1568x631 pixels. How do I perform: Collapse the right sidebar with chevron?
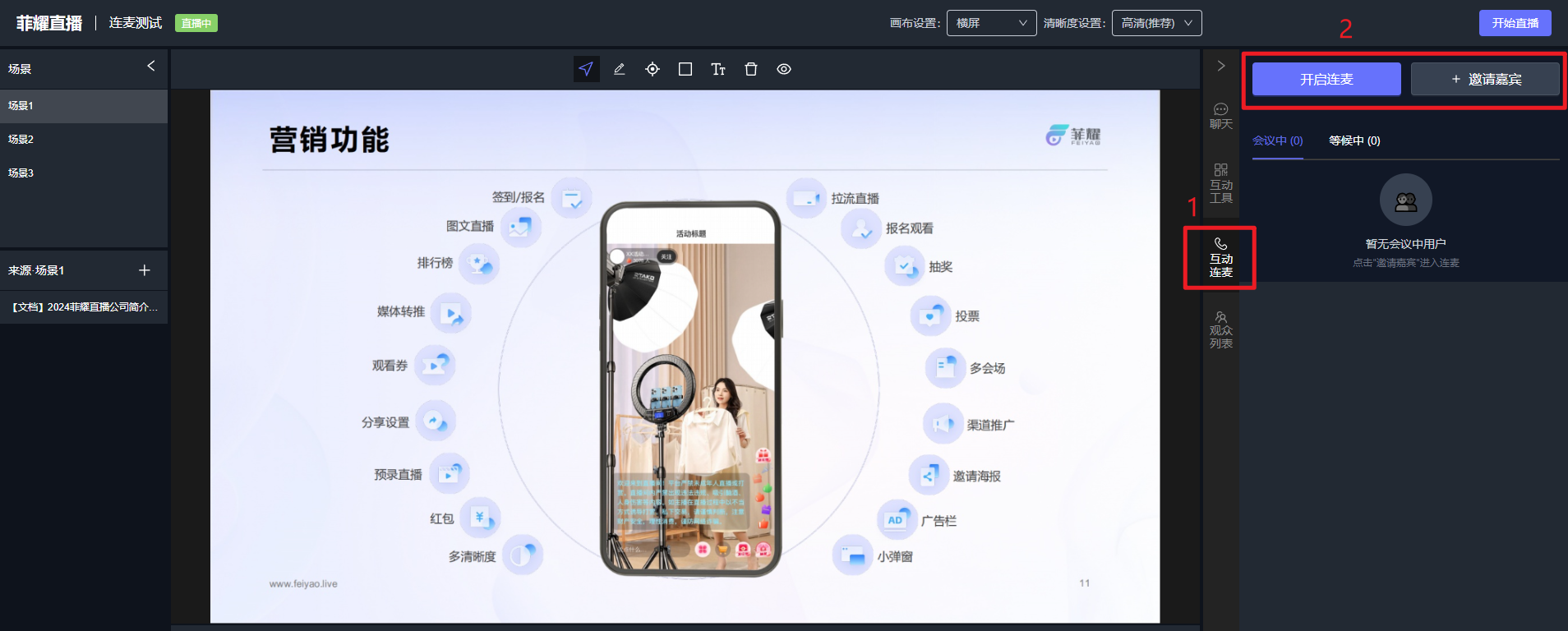1221,66
